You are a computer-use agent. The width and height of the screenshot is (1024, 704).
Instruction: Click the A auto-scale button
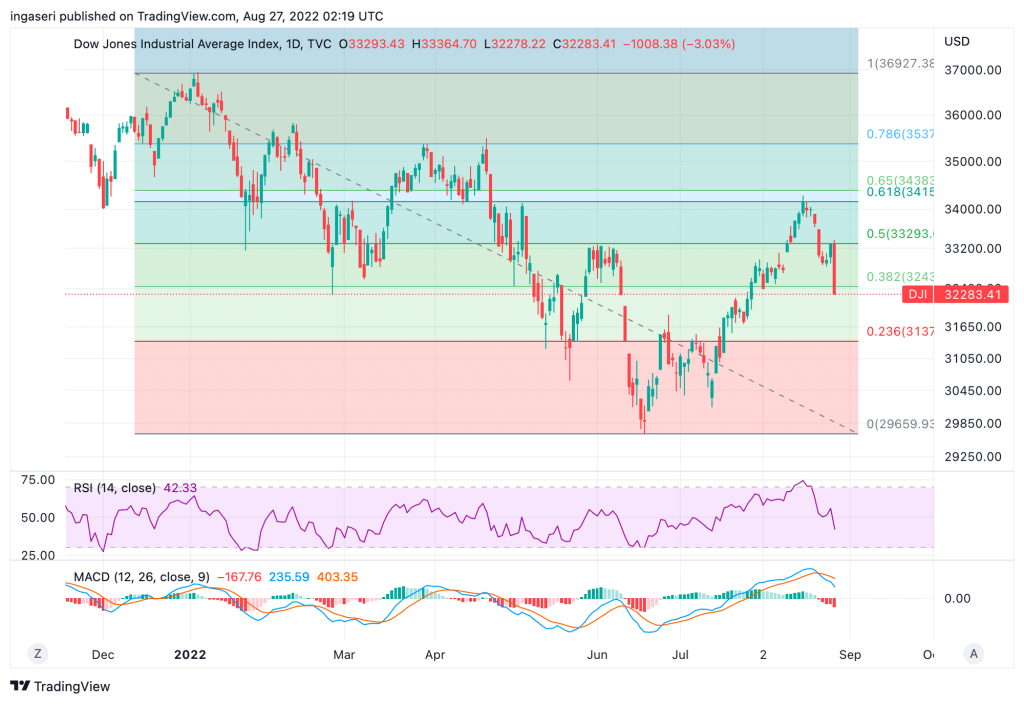pos(974,653)
